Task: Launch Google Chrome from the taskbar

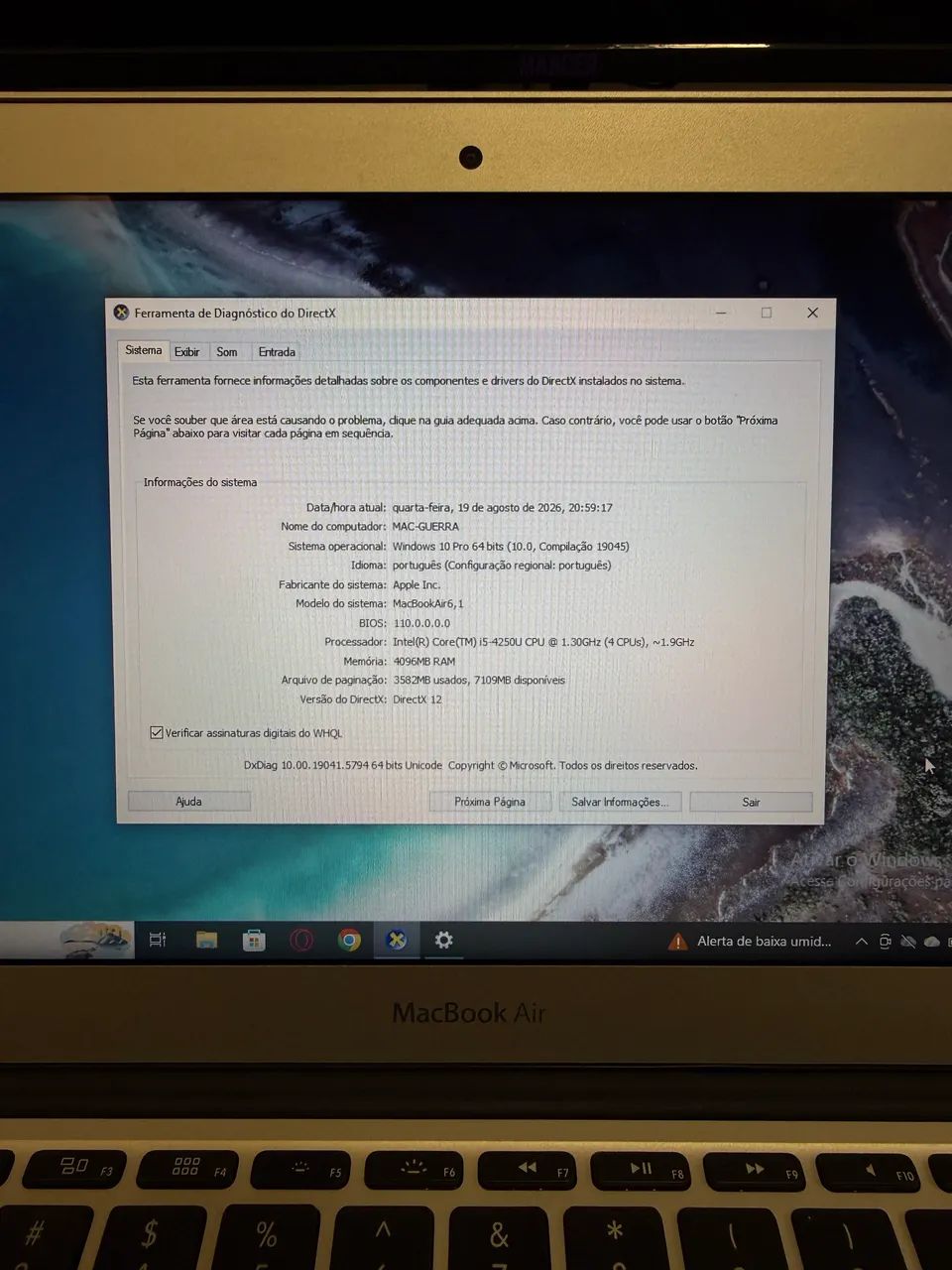Action: 349,940
